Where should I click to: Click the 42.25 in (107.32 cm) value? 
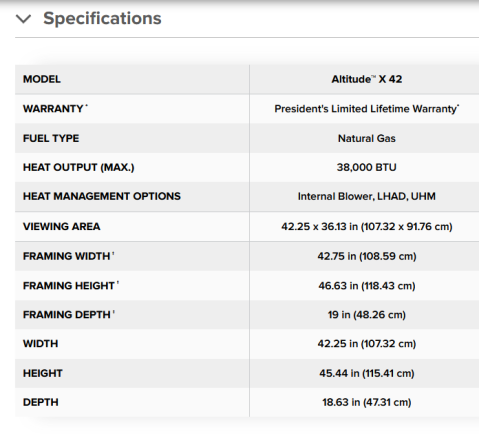click(367, 344)
